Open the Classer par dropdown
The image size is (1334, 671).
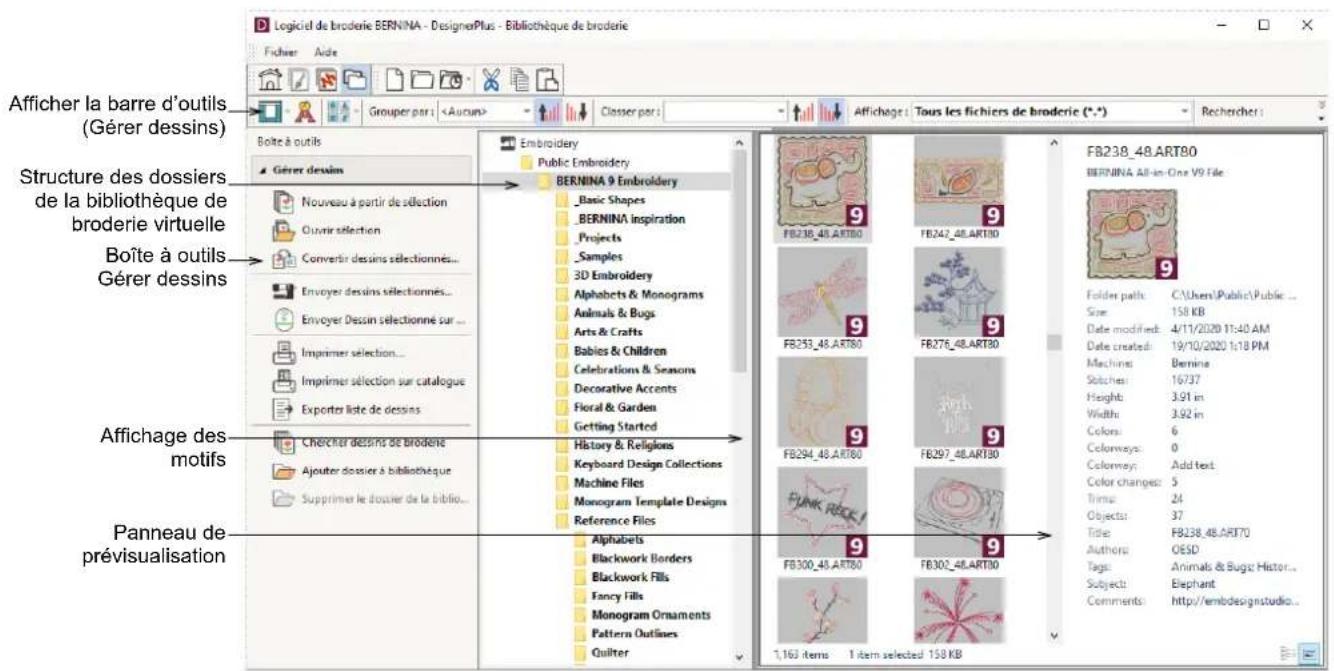coord(782,112)
